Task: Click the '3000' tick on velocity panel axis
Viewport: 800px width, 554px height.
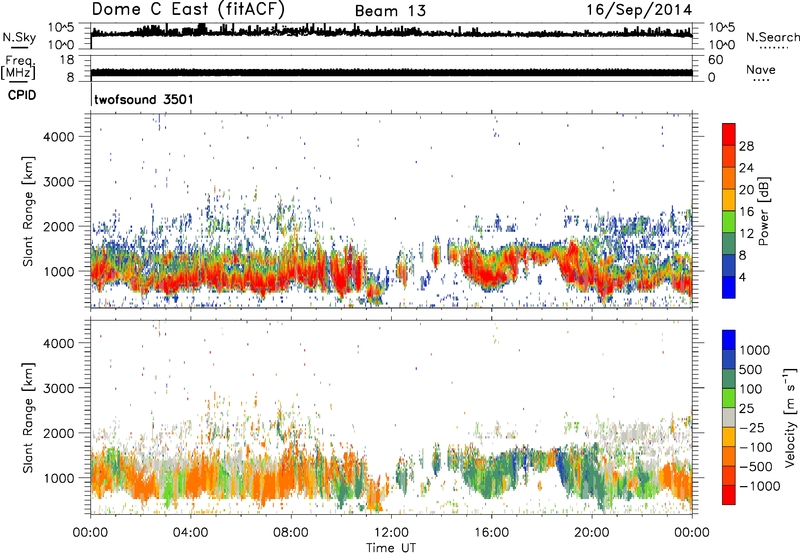Action: 58,388
